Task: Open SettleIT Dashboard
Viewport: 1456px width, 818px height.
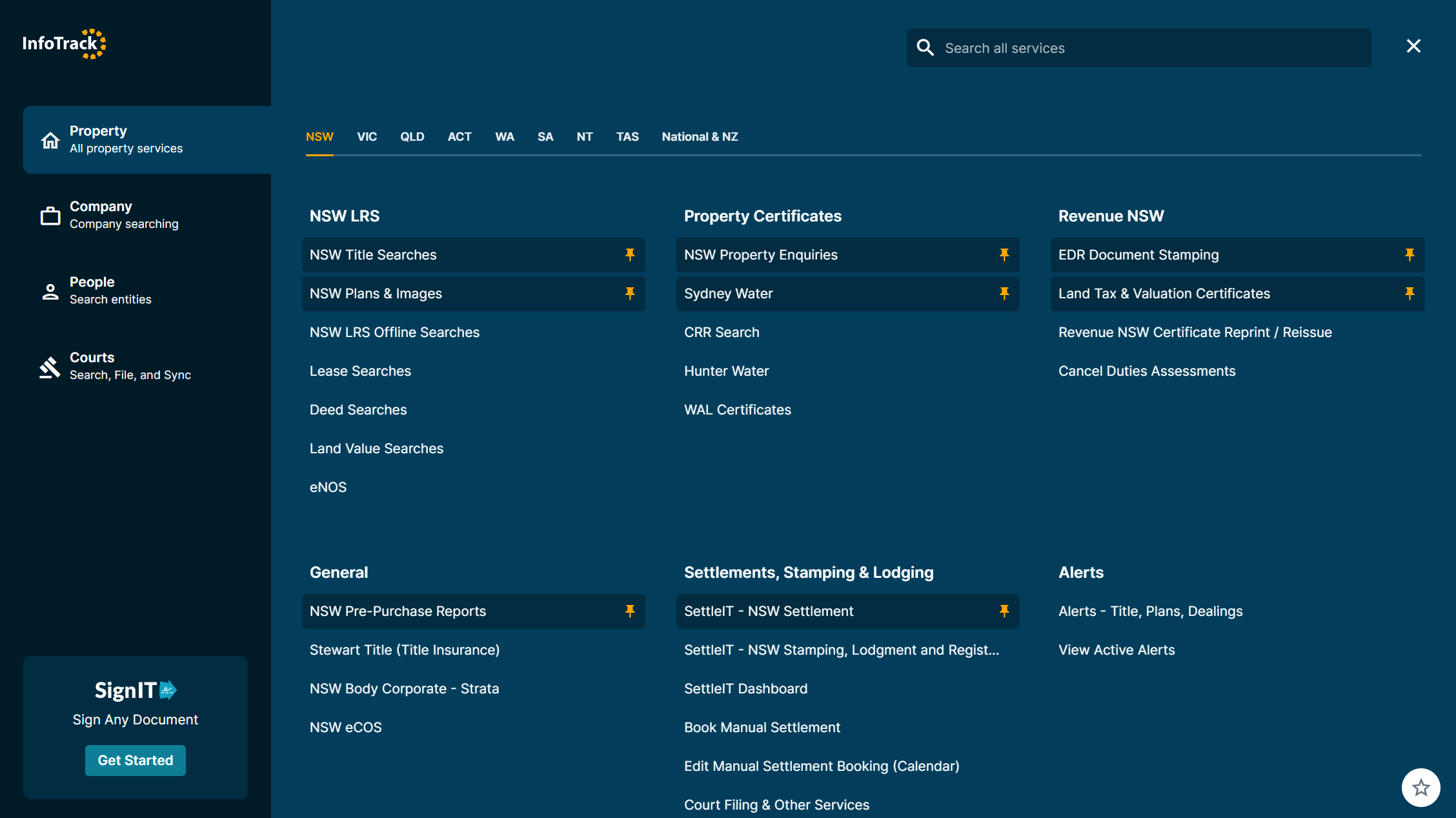Action: click(x=745, y=689)
